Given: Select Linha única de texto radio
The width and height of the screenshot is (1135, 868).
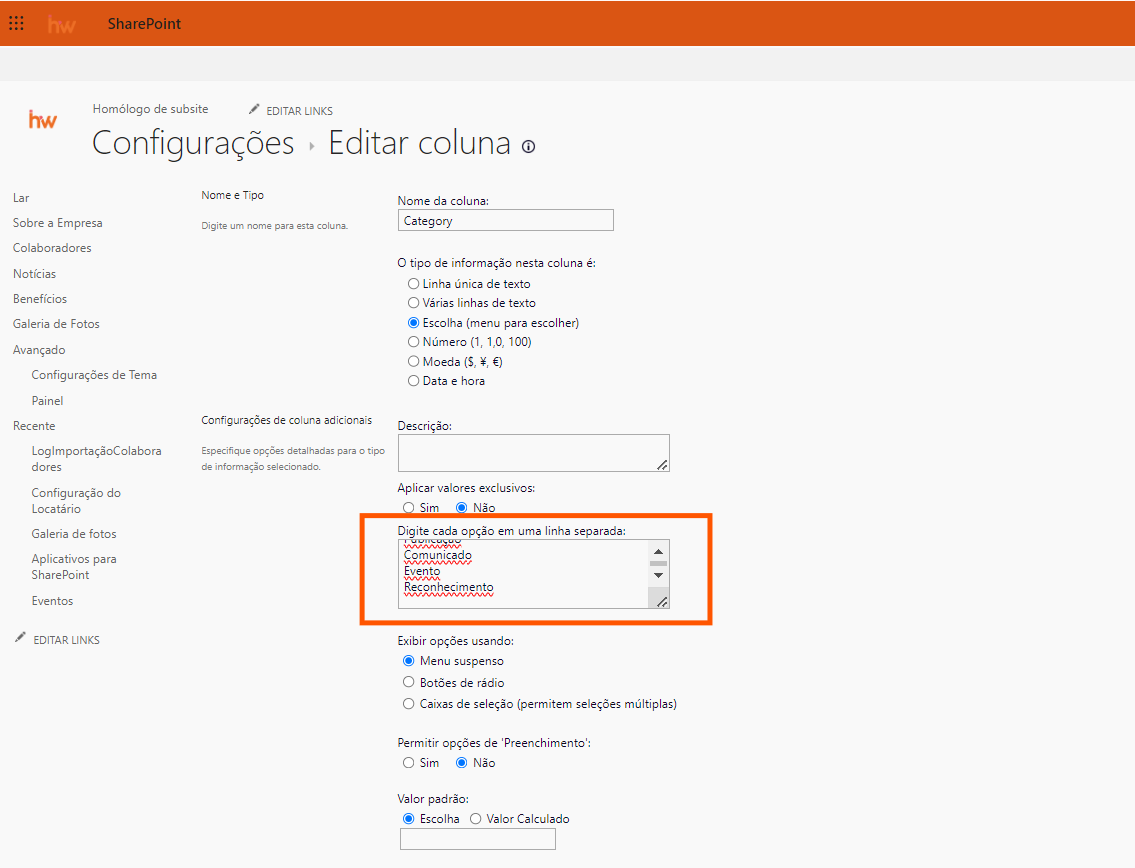Looking at the screenshot, I should [x=413, y=284].
